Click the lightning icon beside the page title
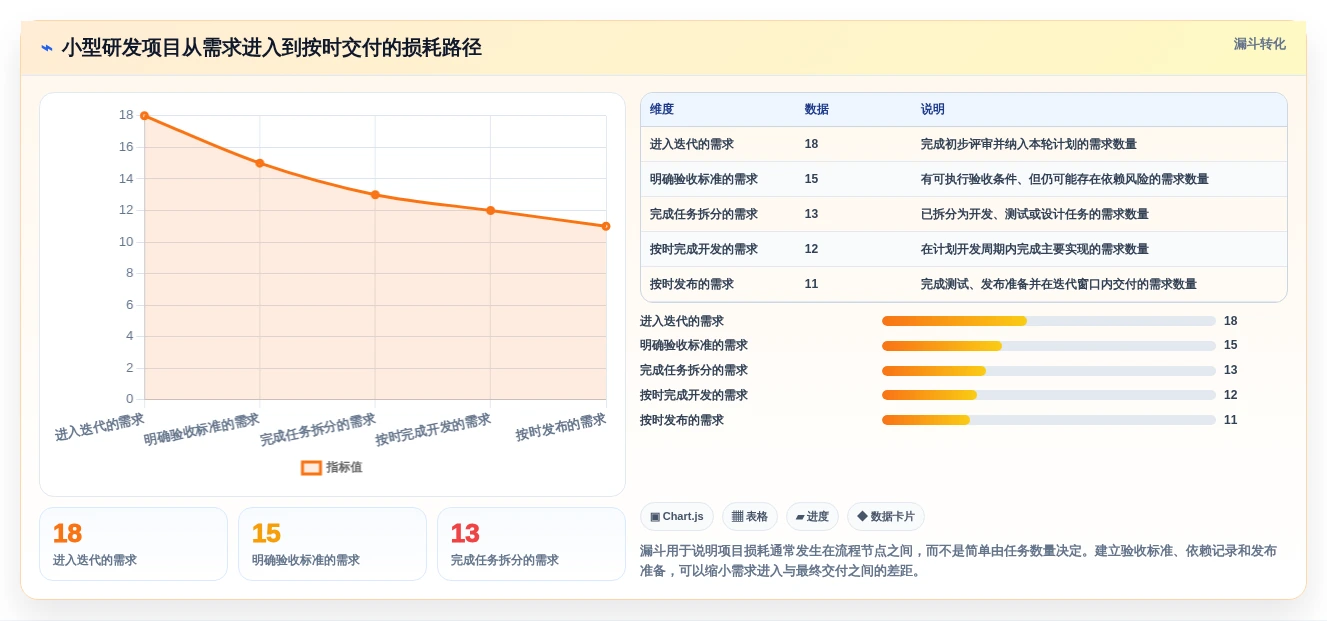The width and height of the screenshot is (1327, 621). point(47,48)
